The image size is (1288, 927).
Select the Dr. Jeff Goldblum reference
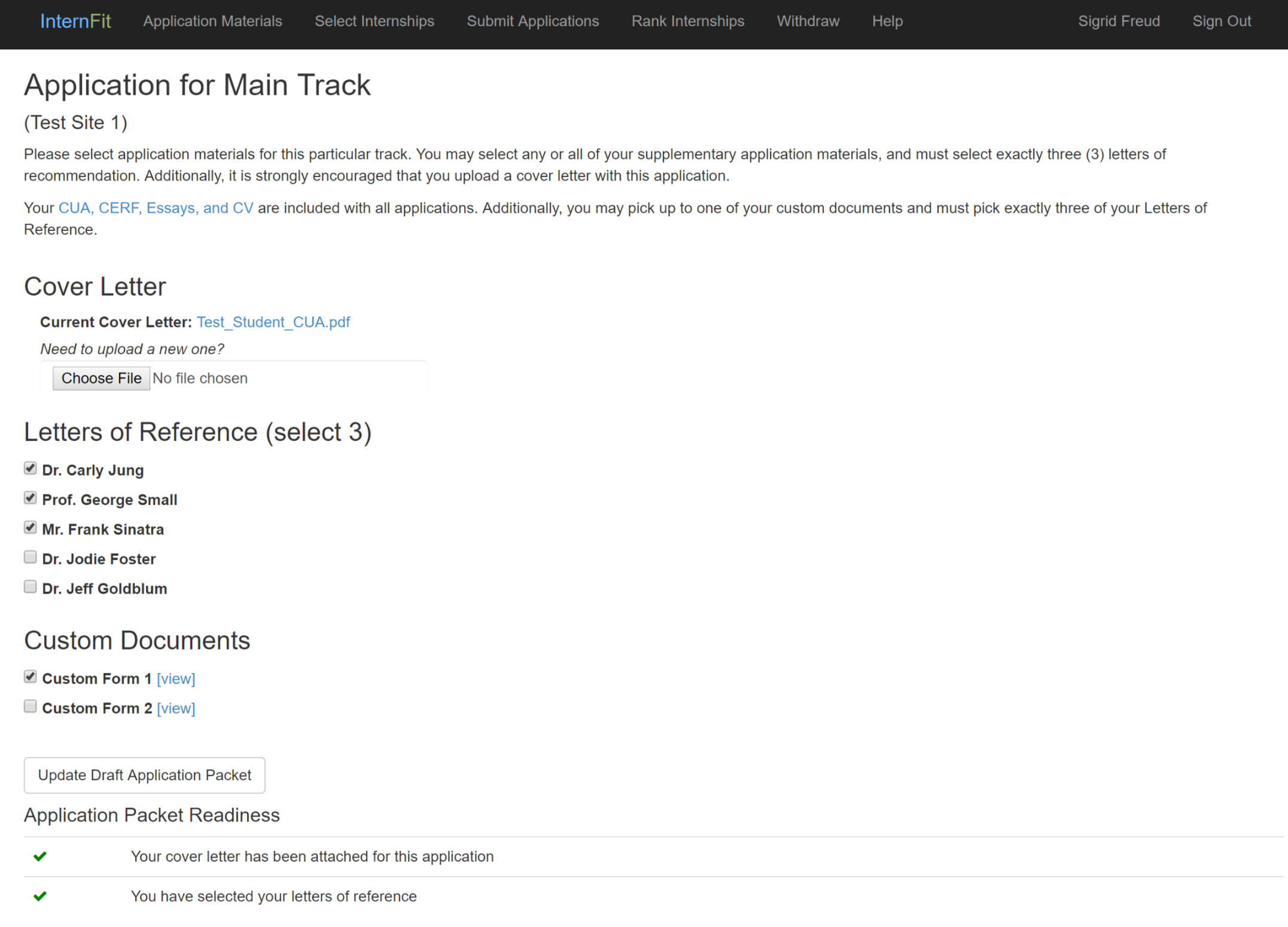pyautogui.click(x=30, y=586)
